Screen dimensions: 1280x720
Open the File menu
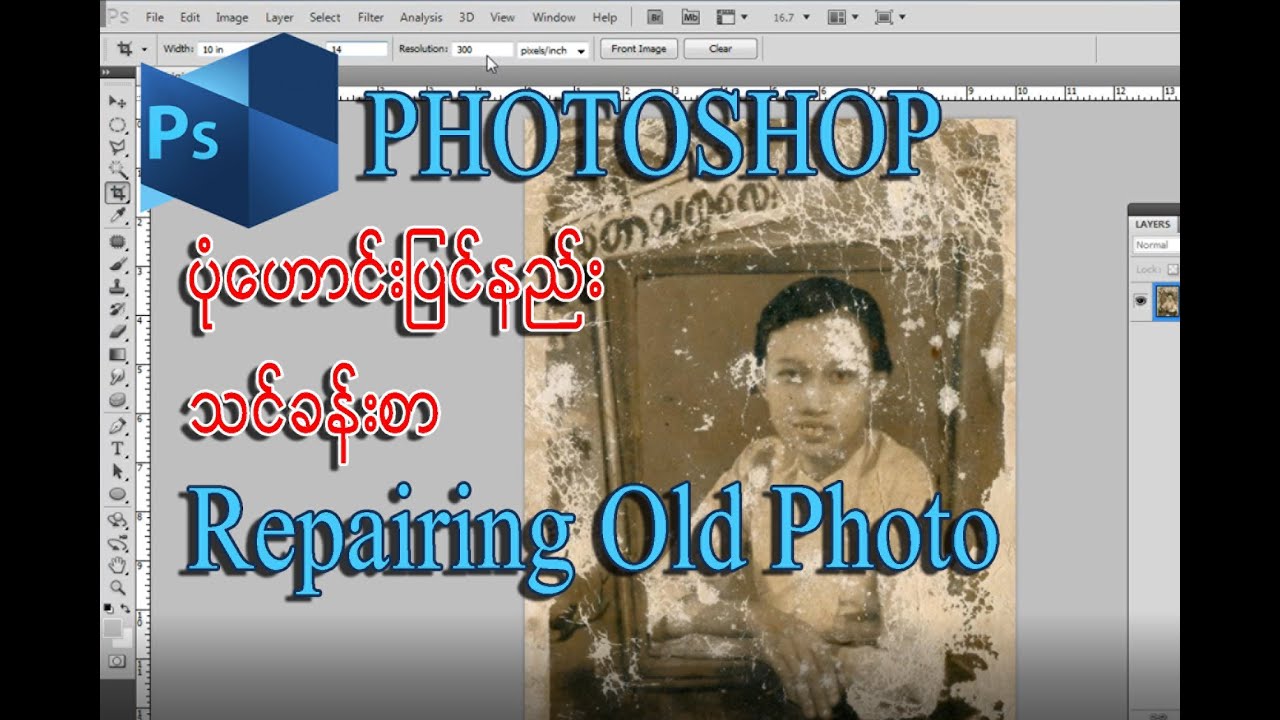[154, 18]
